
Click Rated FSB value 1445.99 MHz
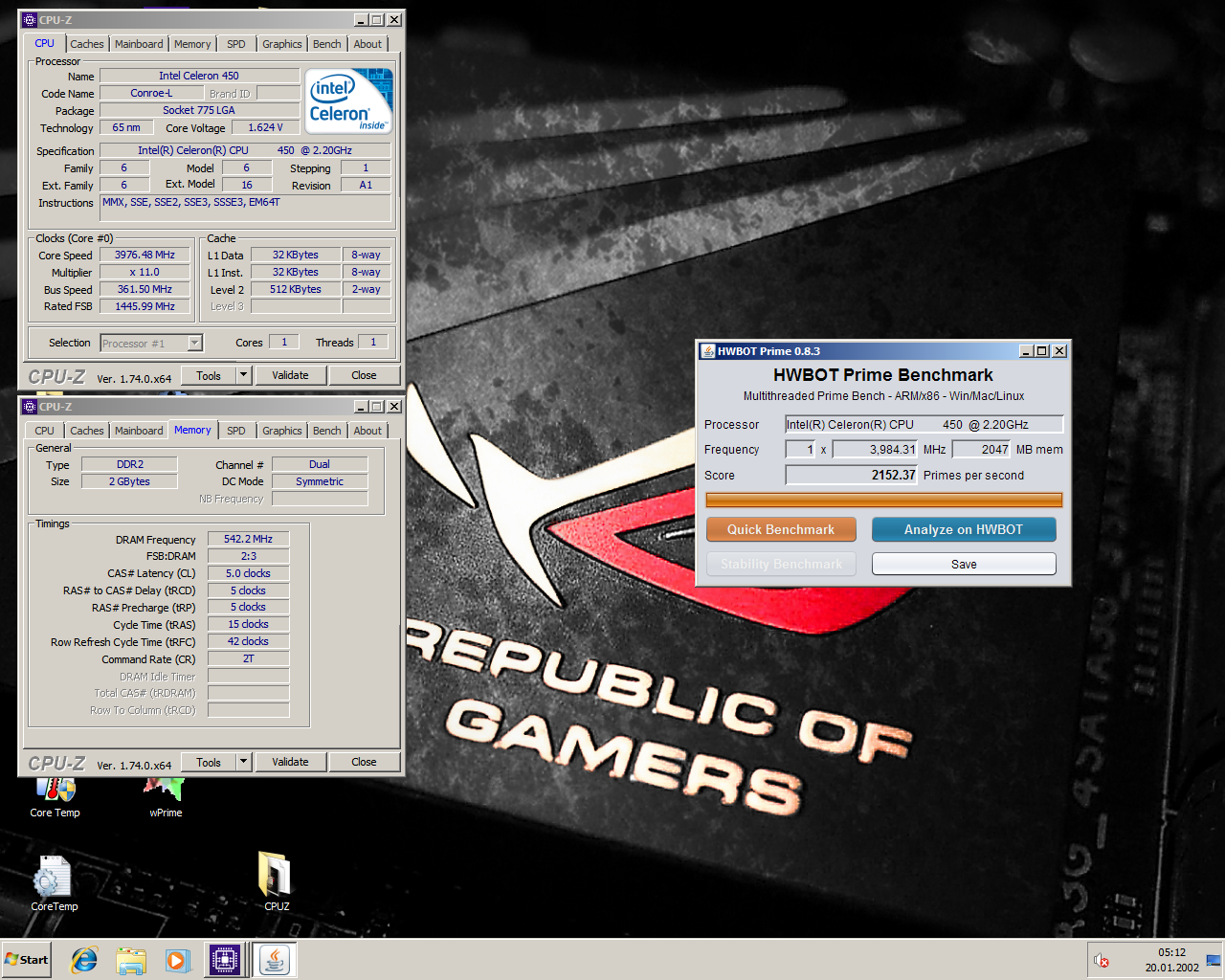point(145,306)
